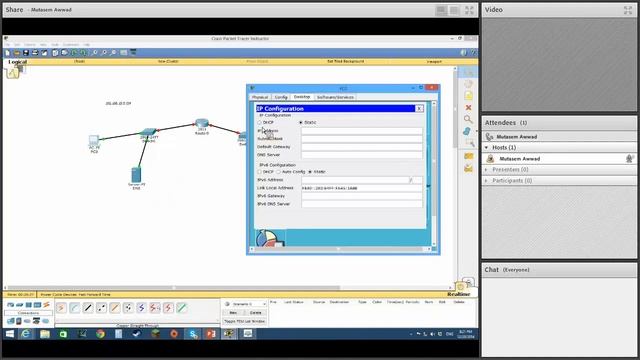Screen dimensions: 640x360
Task: Click into the IP Address field
Action: click(362, 131)
